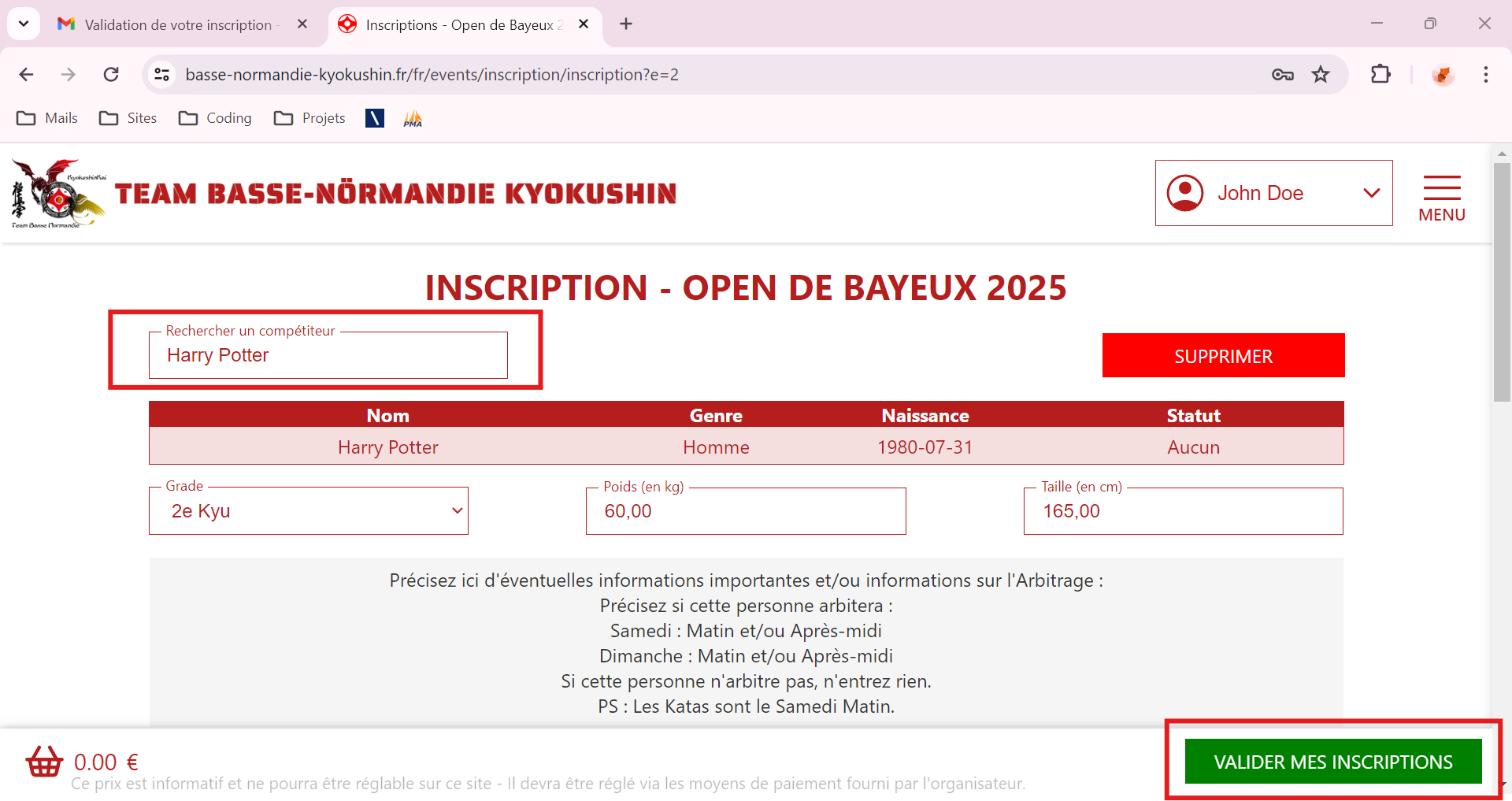1512x801 pixels.
Task: Open the Coding bookmarks folder
Action: [215, 118]
